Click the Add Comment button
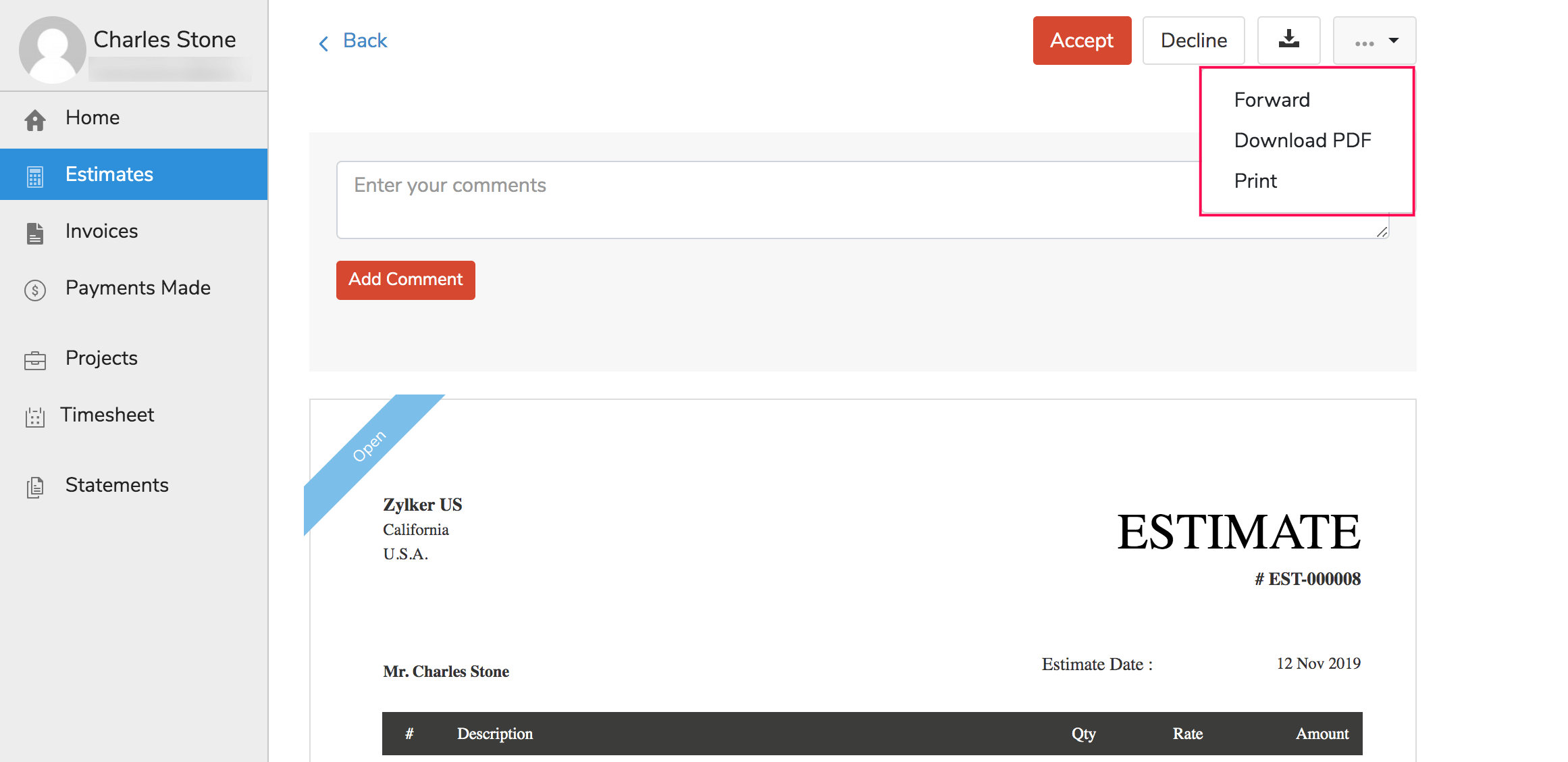 (405, 279)
